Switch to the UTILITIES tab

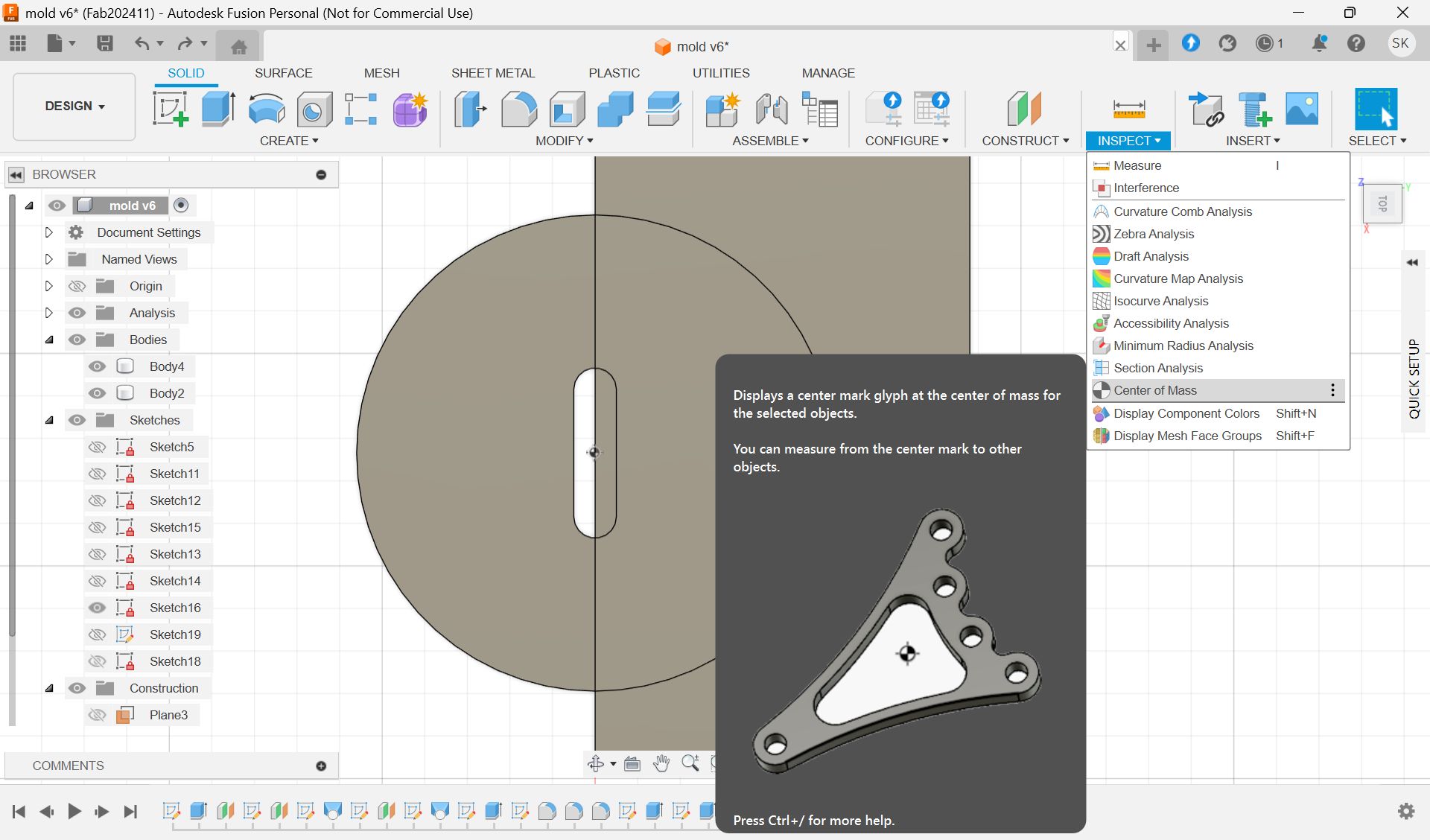[721, 73]
